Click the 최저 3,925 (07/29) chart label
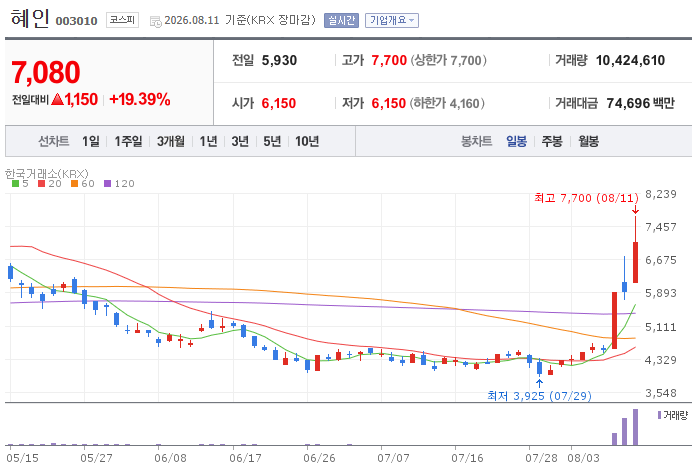The image size is (692, 471). [x=539, y=396]
